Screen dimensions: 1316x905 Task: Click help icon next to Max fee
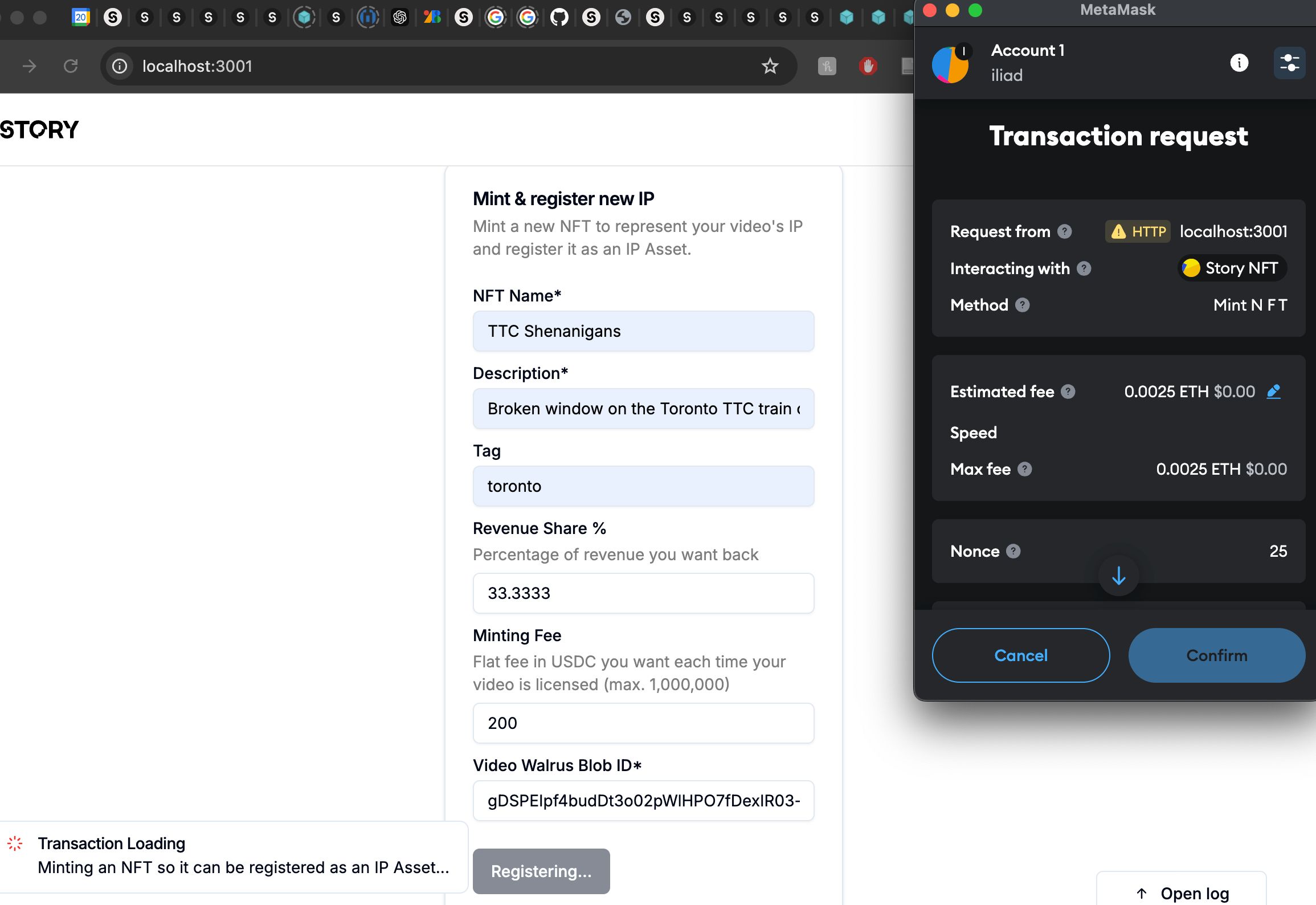point(1025,469)
